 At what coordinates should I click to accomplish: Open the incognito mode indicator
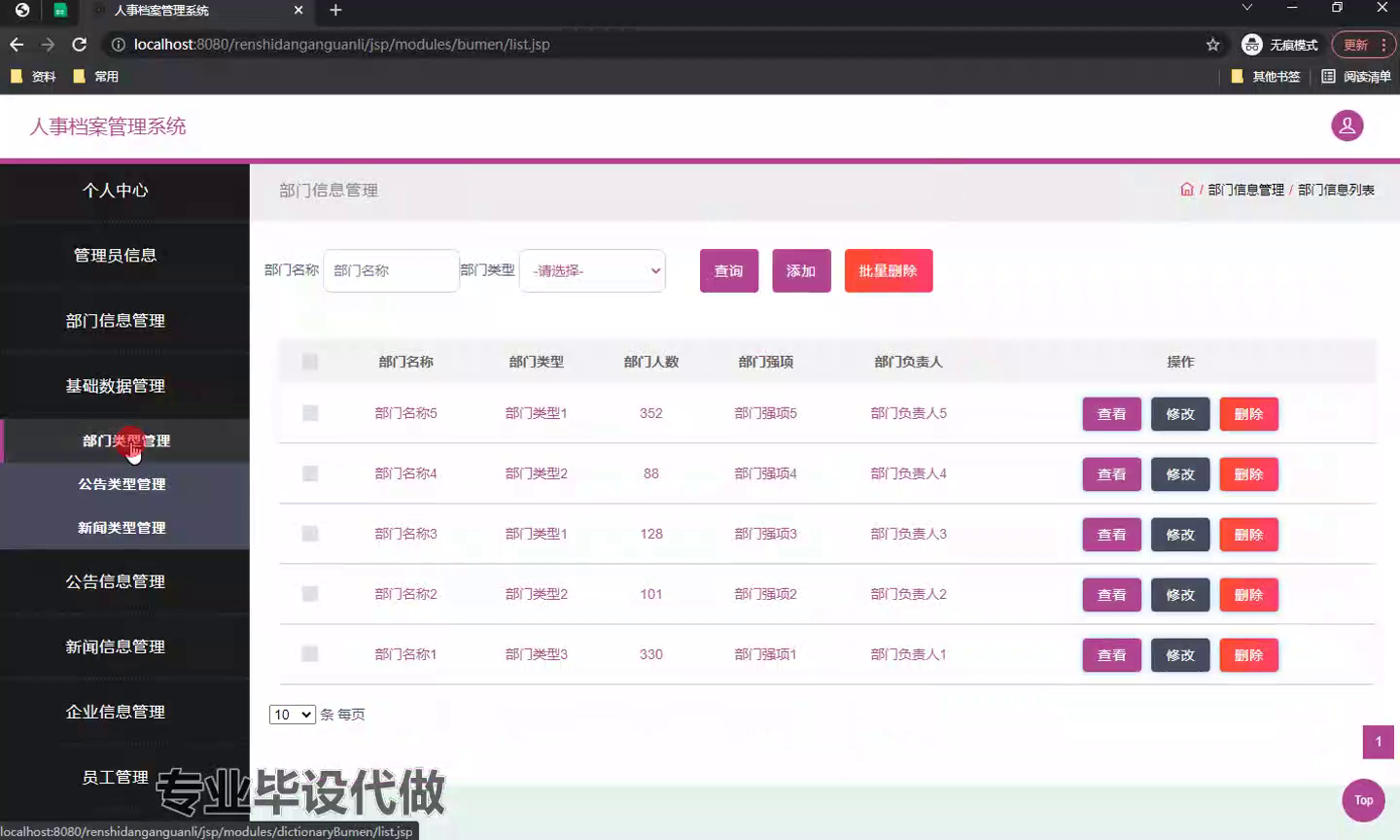[x=1279, y=45]
